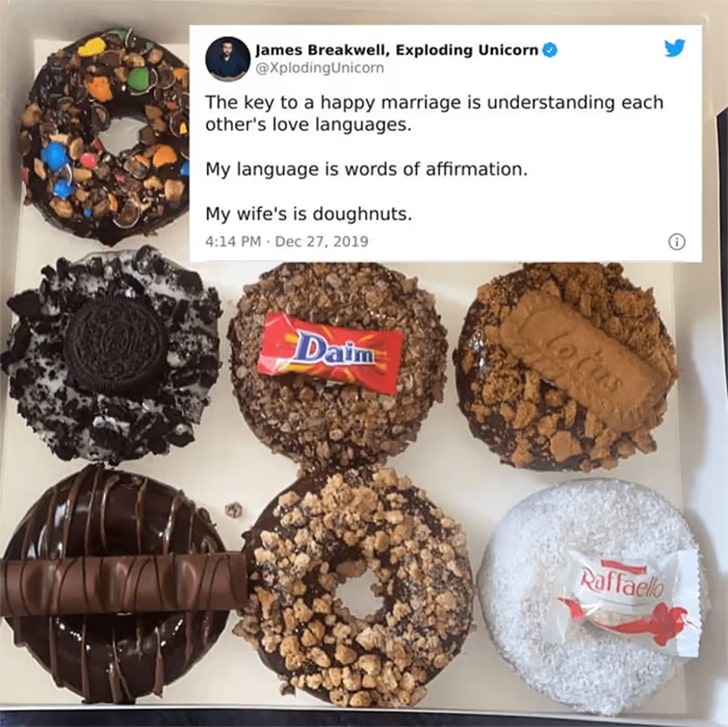Click the Twitter bird logo

point(675,48)
